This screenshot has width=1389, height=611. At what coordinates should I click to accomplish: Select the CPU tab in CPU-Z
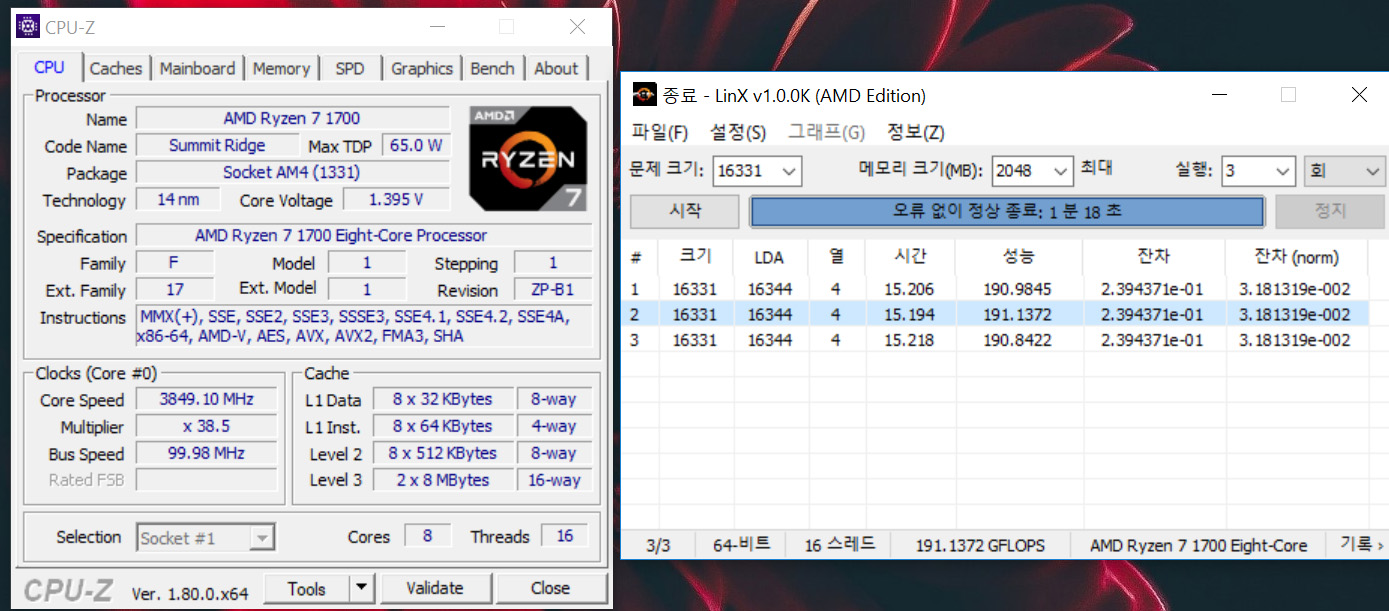[x=49, y=67]
